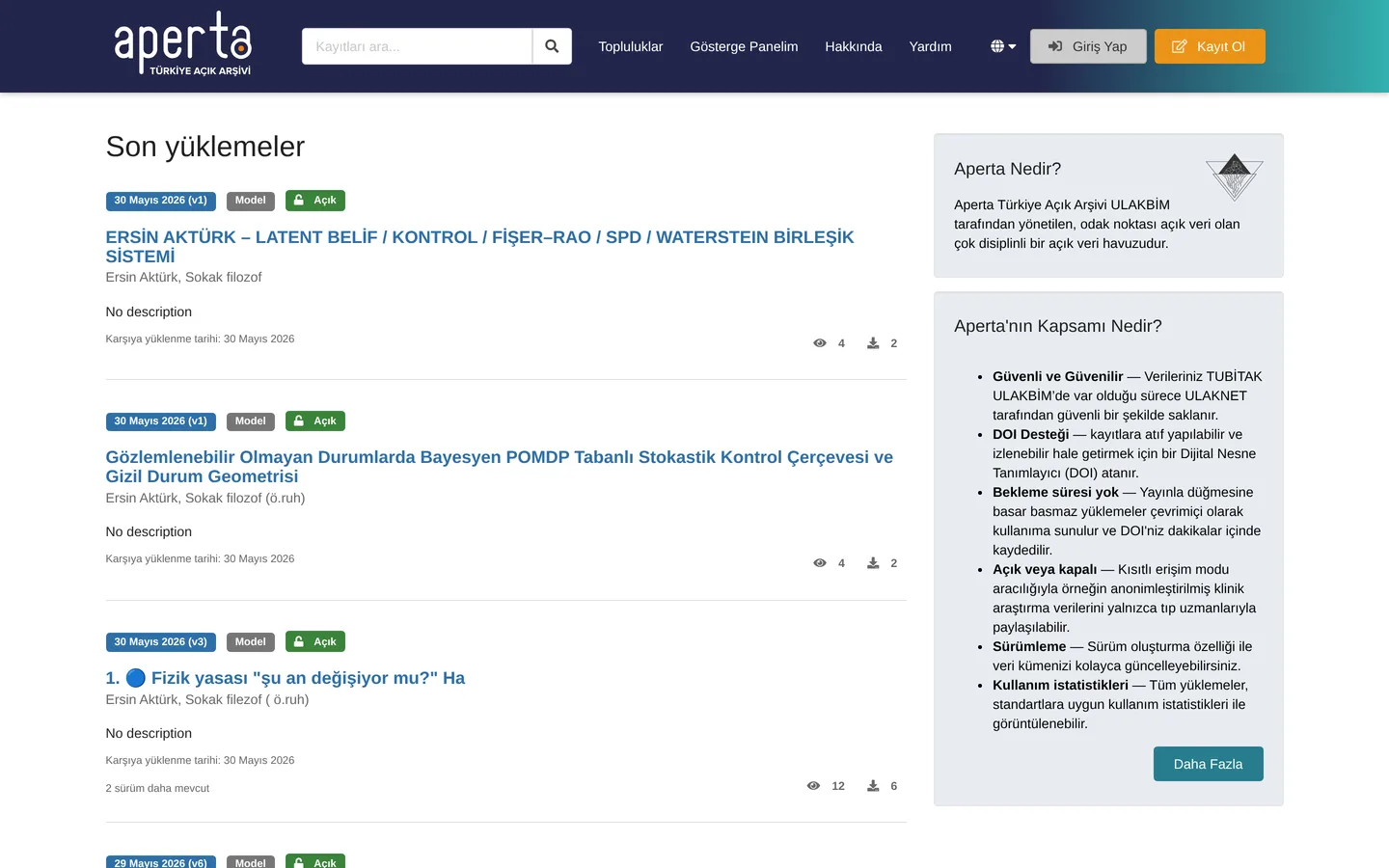
Task: Click the 30 Mayıs 2026 (v3) date badge
Action: pyautogui.click(x=161, y=642)
